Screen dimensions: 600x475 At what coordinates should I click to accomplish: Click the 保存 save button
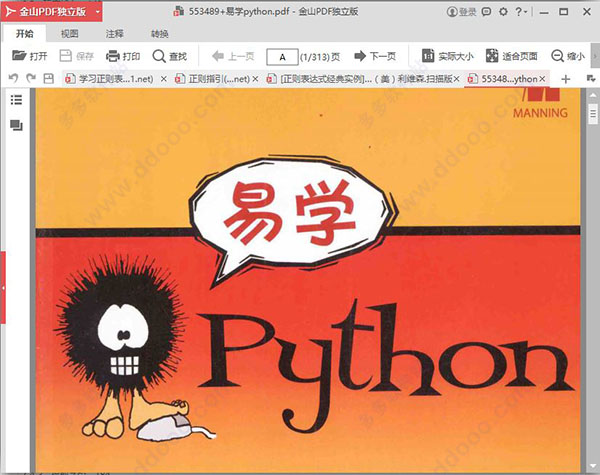[x=77, y=56]
